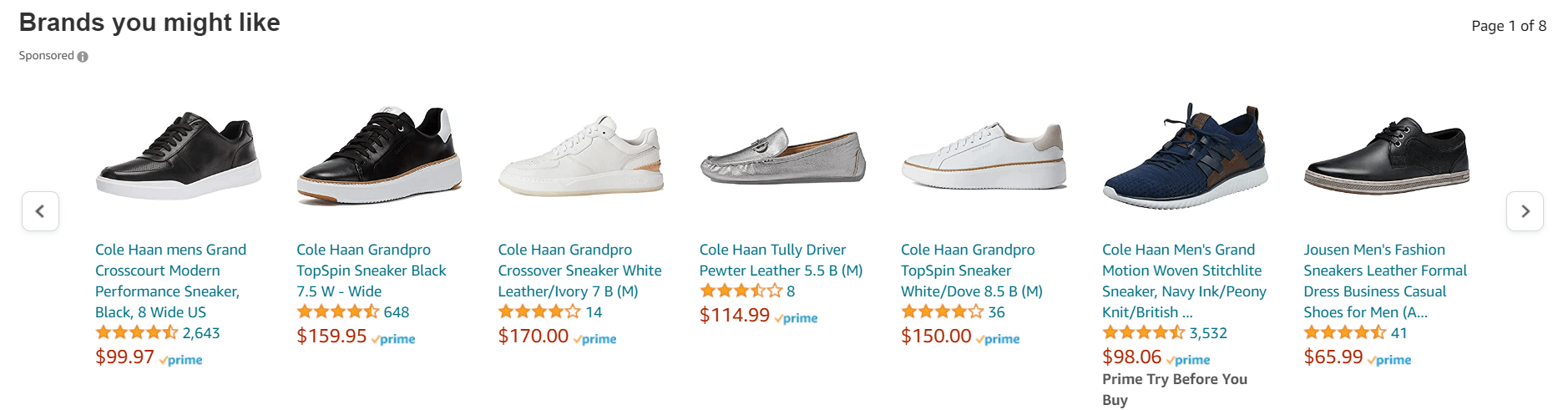The image size is (1568, 410).
Task: Click Grandpro TopSpin White/Dove title link
Action: click(971, 271)
